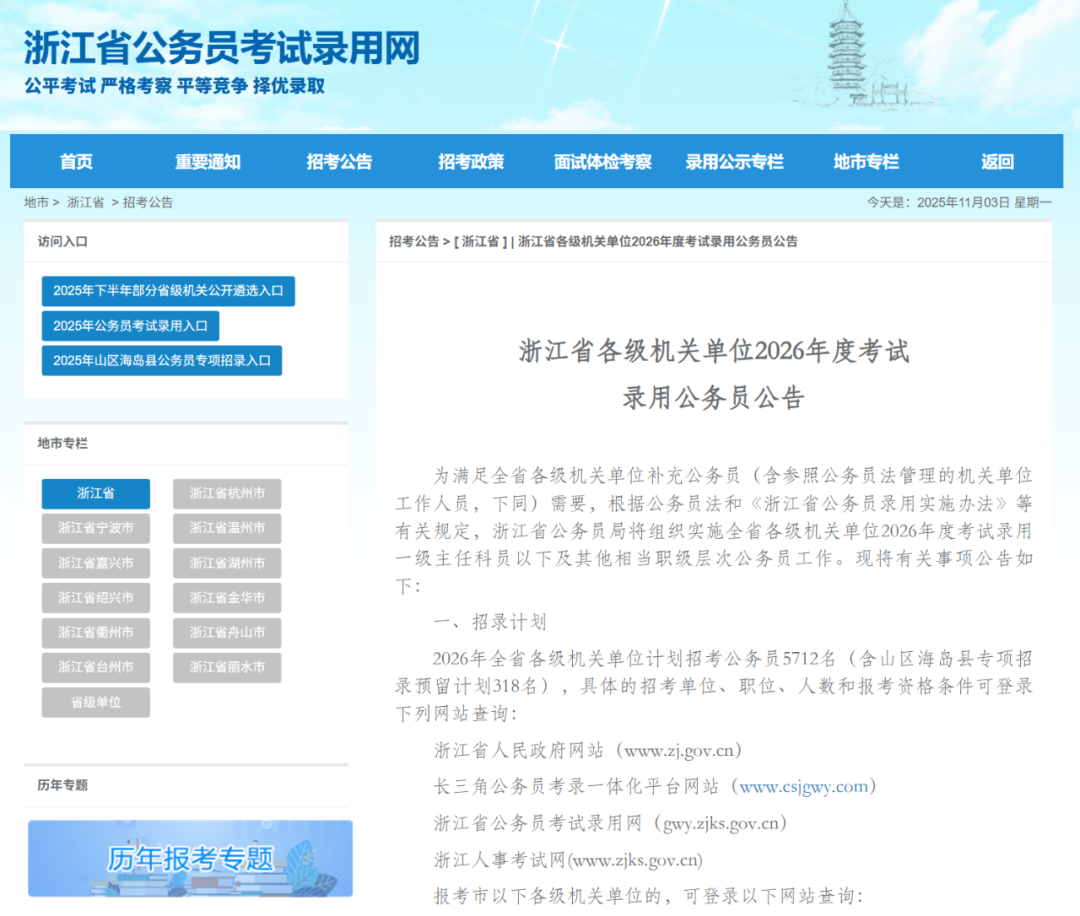1080x916 pixels.
Task: Select the 浙江省杭州市 city button
Action: point(227,494)
